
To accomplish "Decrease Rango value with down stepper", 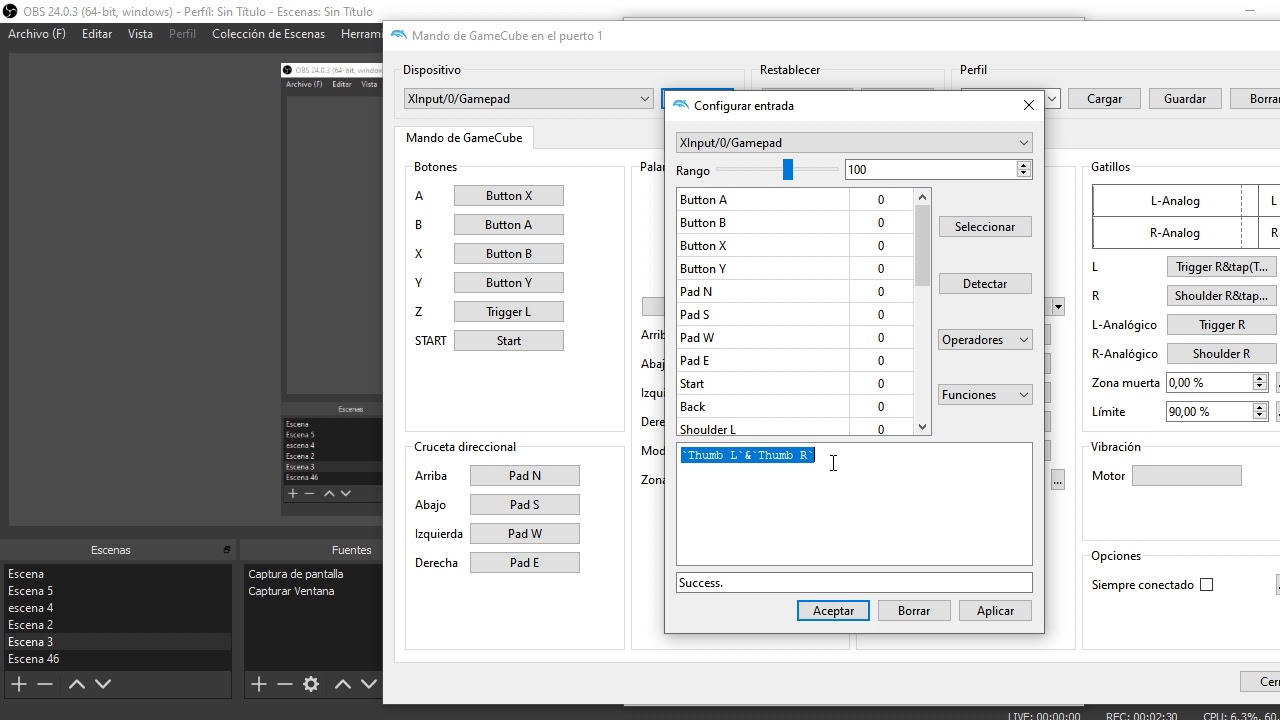I will click(1023, 174).
